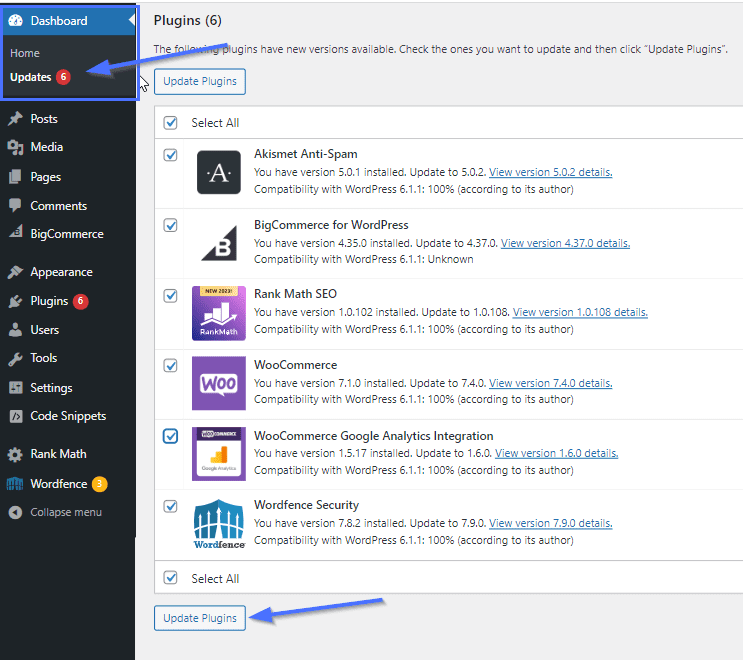
Task: Toggle the bottom Select All checkbox
Action: (171, 578)
